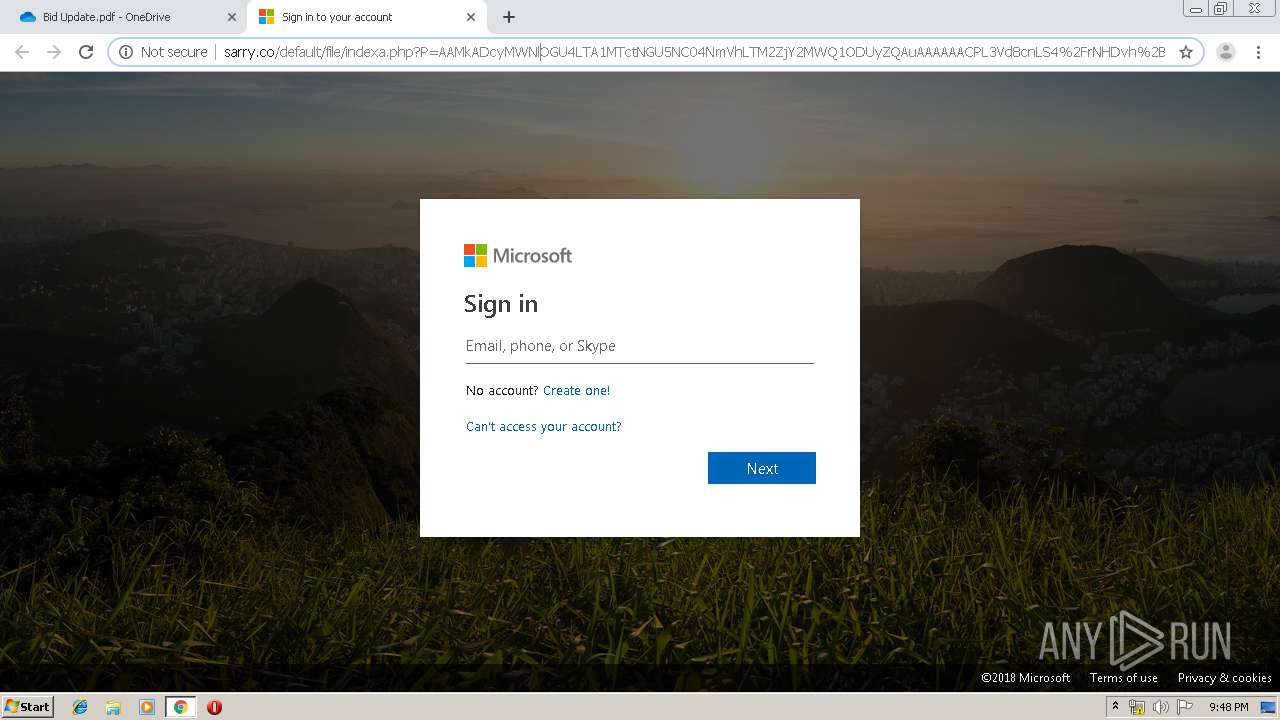
Task: Click the Not secure site info icon
Action: click(x=126, y=52)
